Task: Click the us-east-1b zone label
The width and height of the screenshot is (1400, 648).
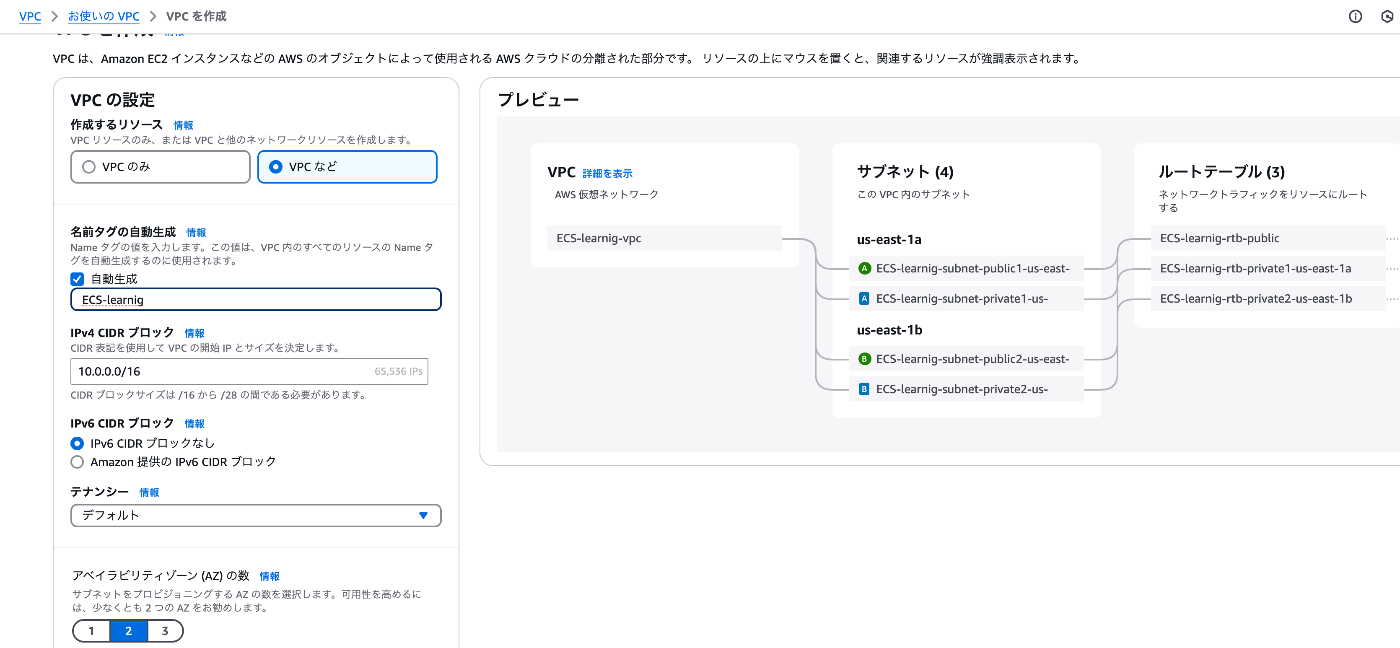Action: click(x=889, y=330)
